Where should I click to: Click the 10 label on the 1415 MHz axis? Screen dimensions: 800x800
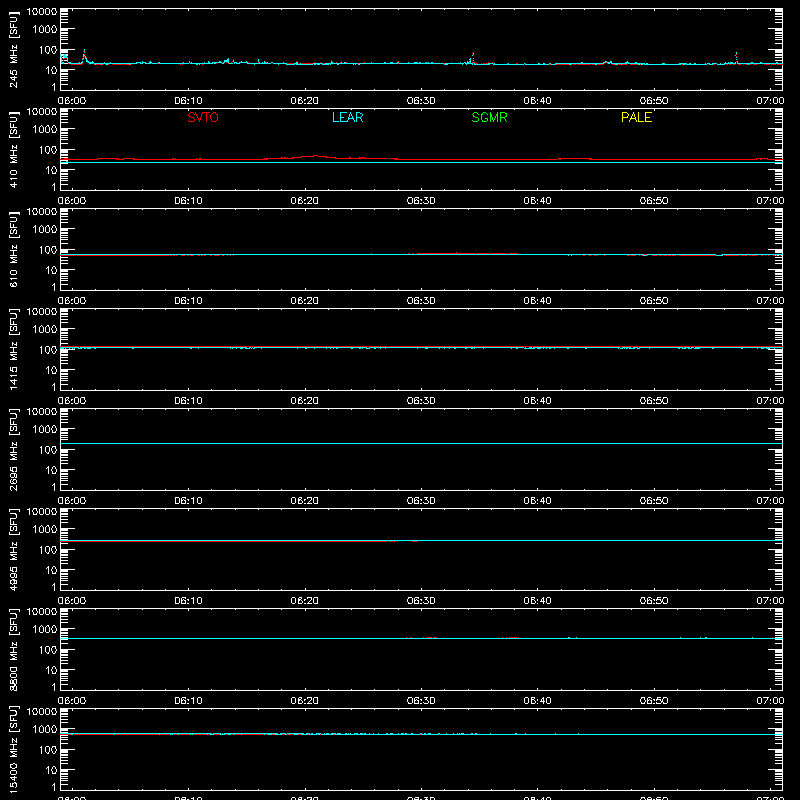pyautogui.click(x=51, y=370)
